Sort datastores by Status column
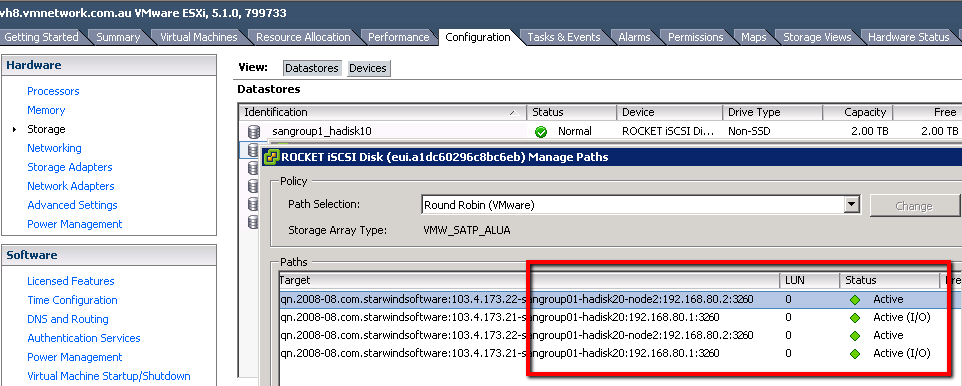Screen dimensions: 962x386 pos(571,112)
